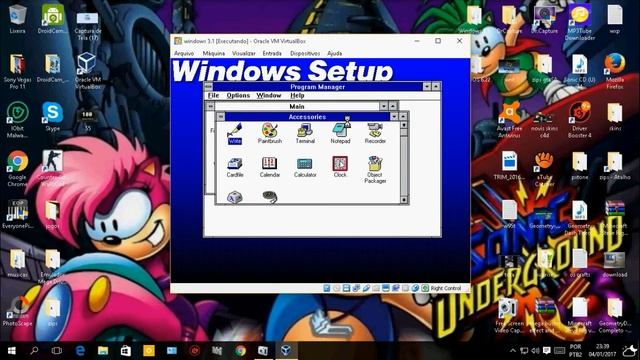The image size is (640, 360).
Task: Click Program Manager maximize arrow
Action: coord(436,87)
